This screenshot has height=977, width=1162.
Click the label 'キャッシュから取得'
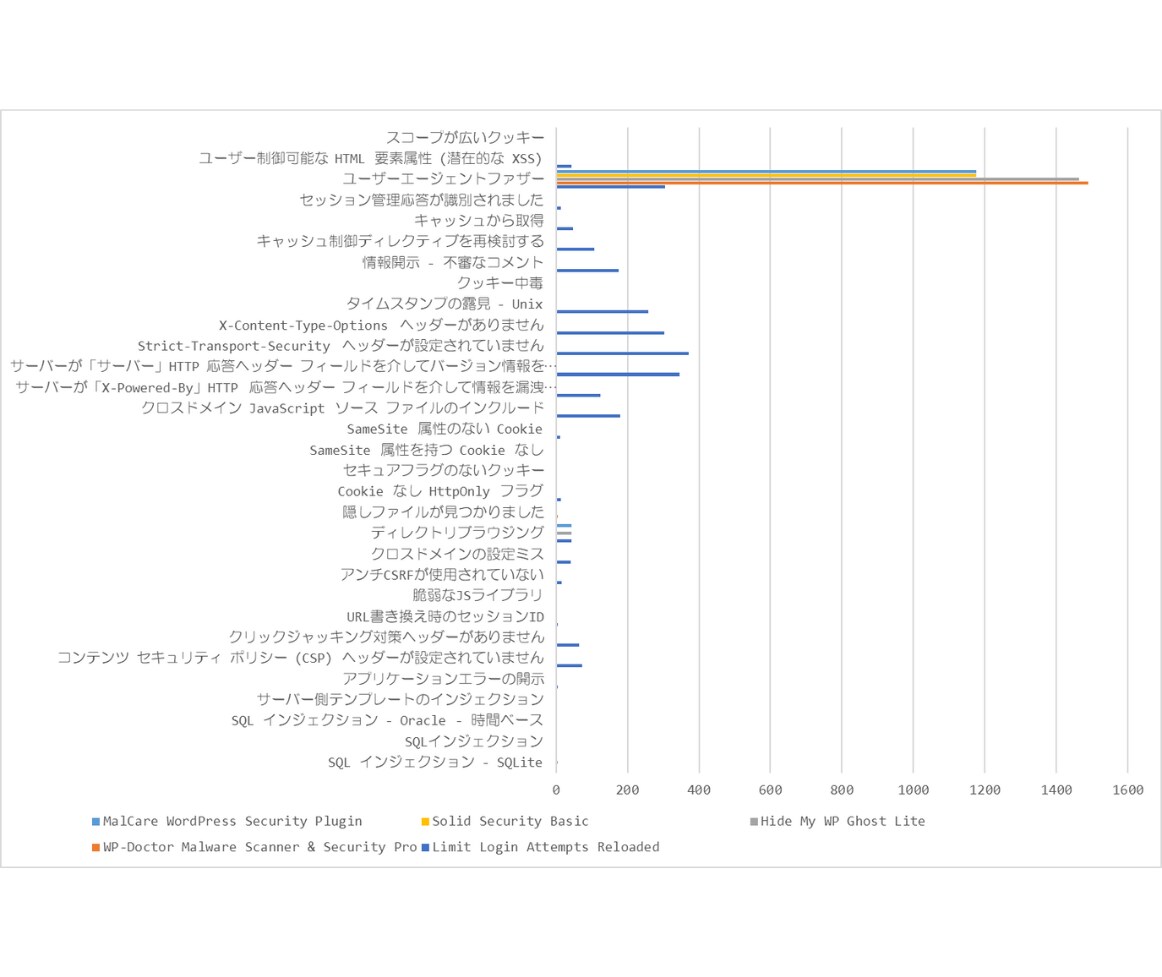point(479,221)
